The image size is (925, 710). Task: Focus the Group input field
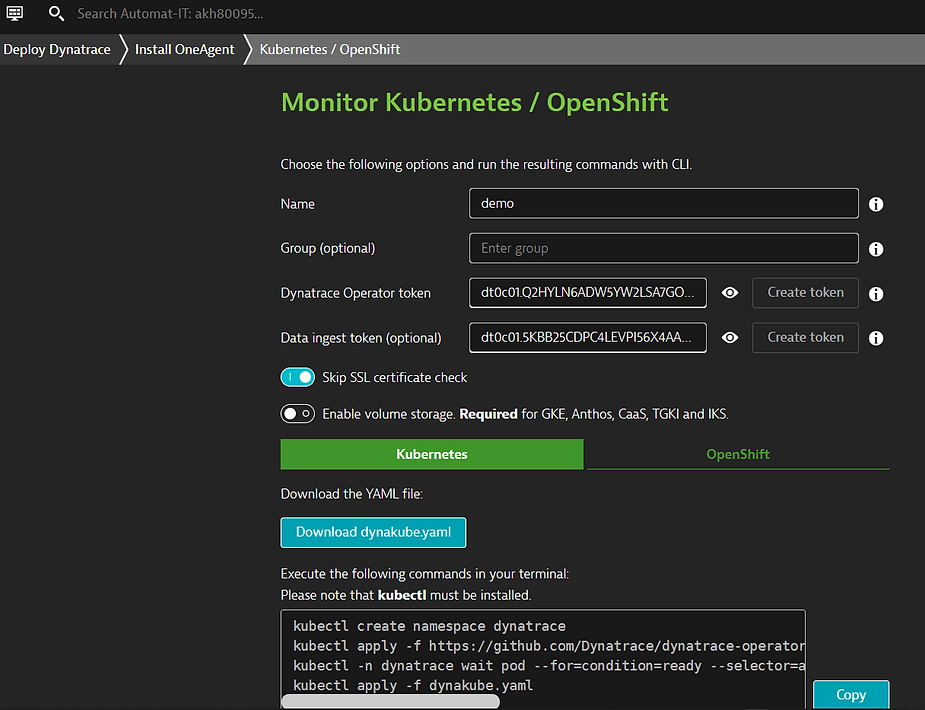click(664, 248)
